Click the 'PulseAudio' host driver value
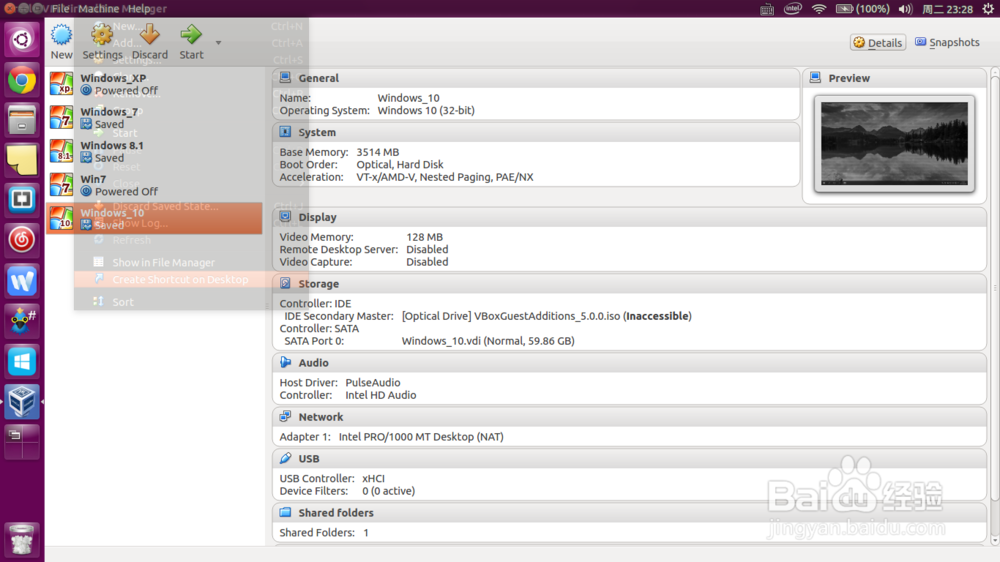Image resolution: width=1000 pixels, height=562 pixels. coord(373,383)
